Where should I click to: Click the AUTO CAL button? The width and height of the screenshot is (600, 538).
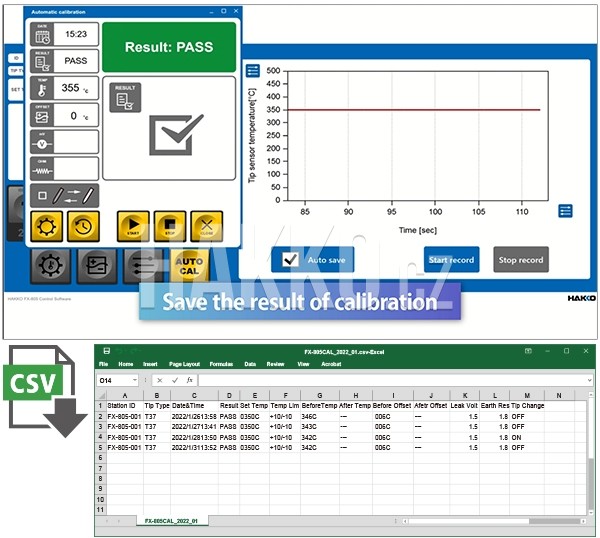[189, 266]
